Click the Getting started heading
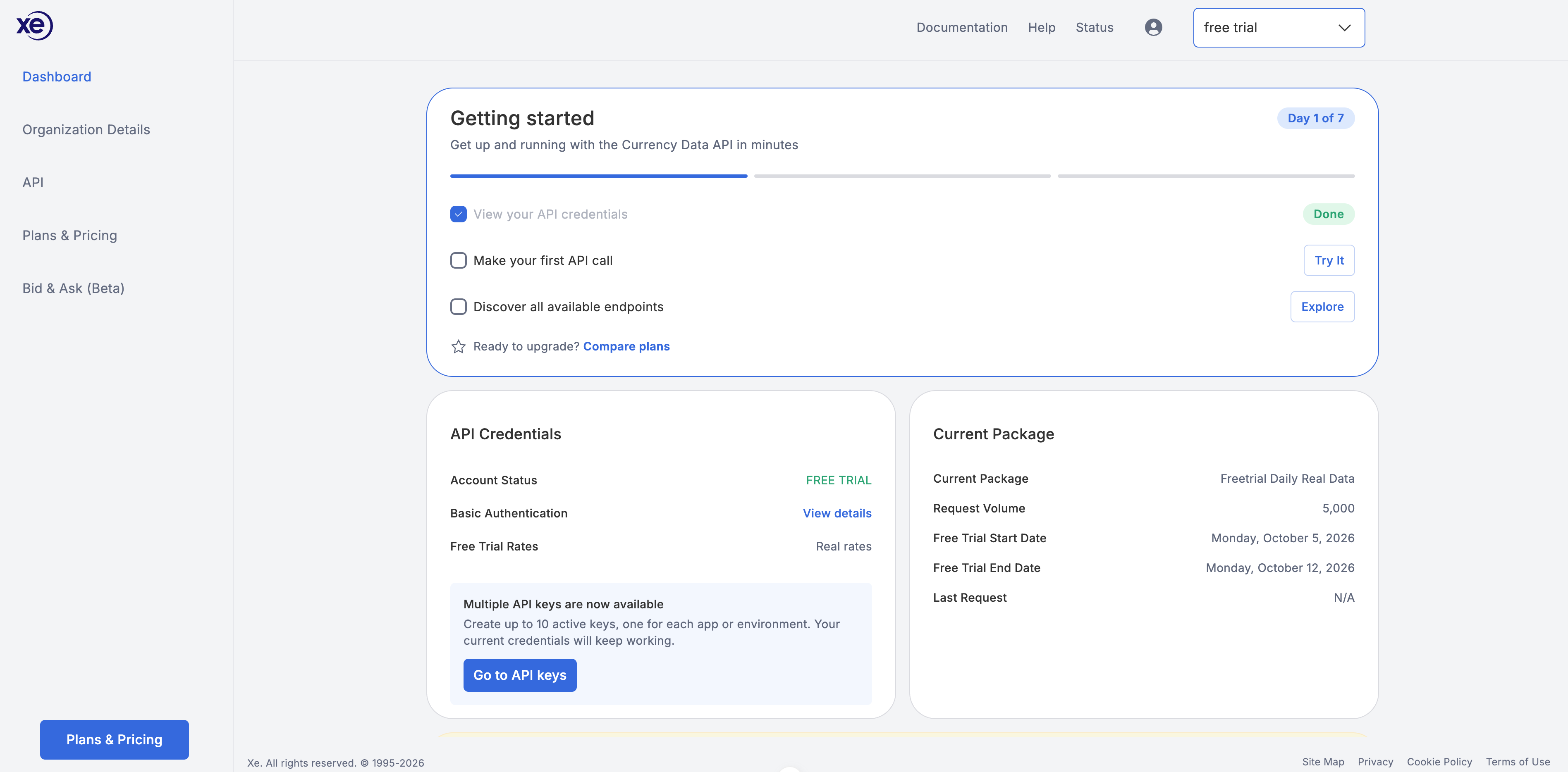 coord(522,118)
